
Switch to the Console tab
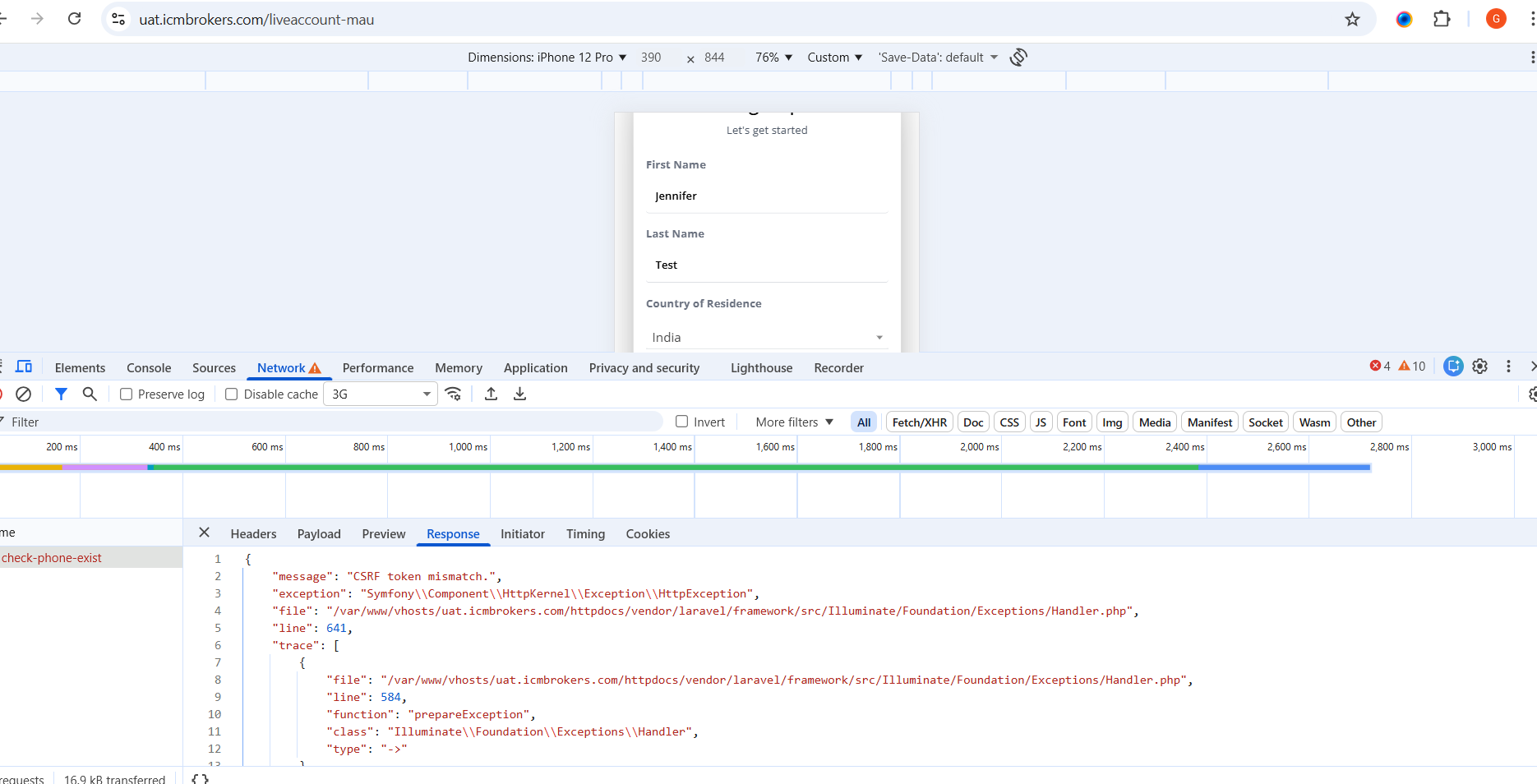click(x=149, y=368)
